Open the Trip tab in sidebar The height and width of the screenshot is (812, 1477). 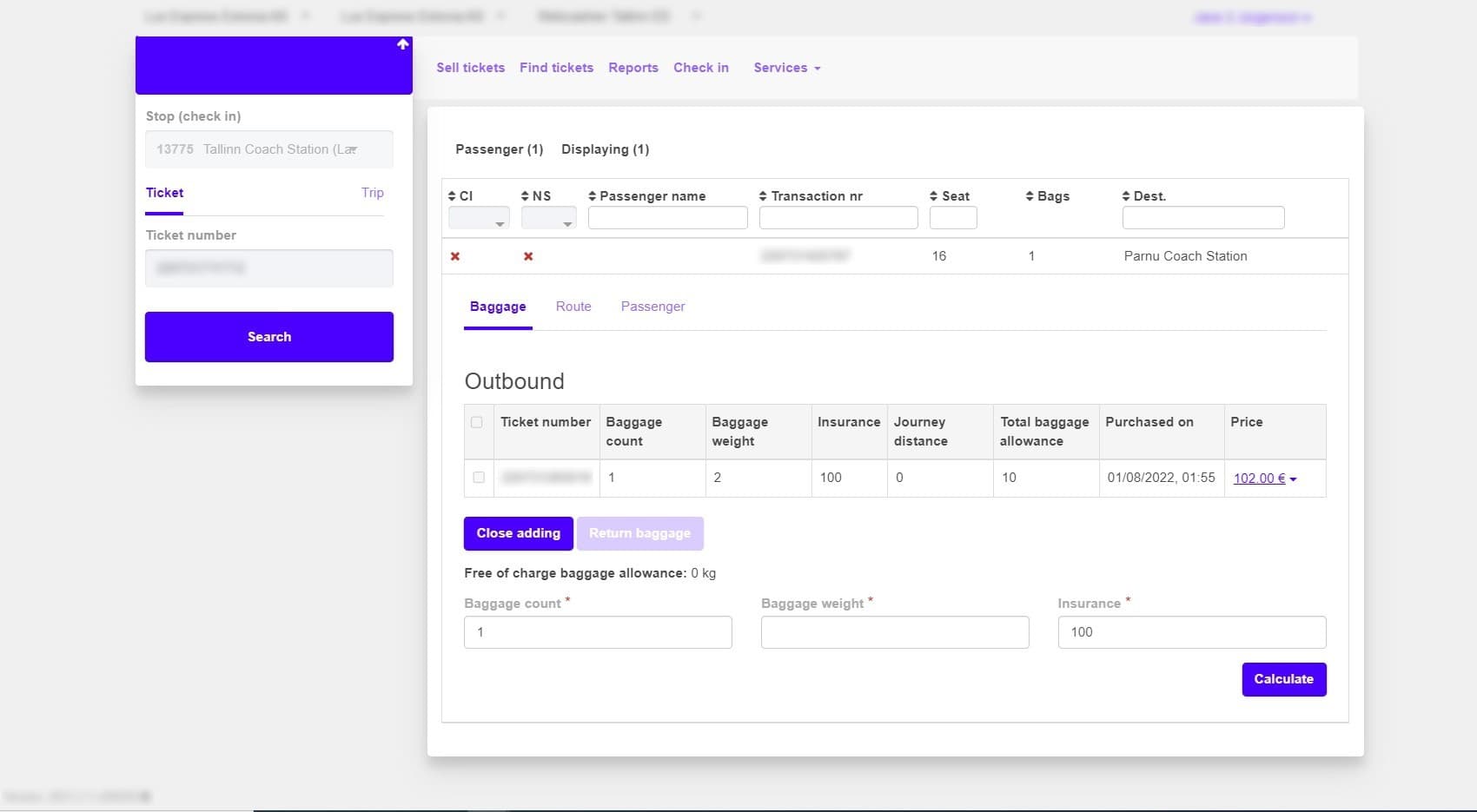pyautogui.click(x=372, y=193)
